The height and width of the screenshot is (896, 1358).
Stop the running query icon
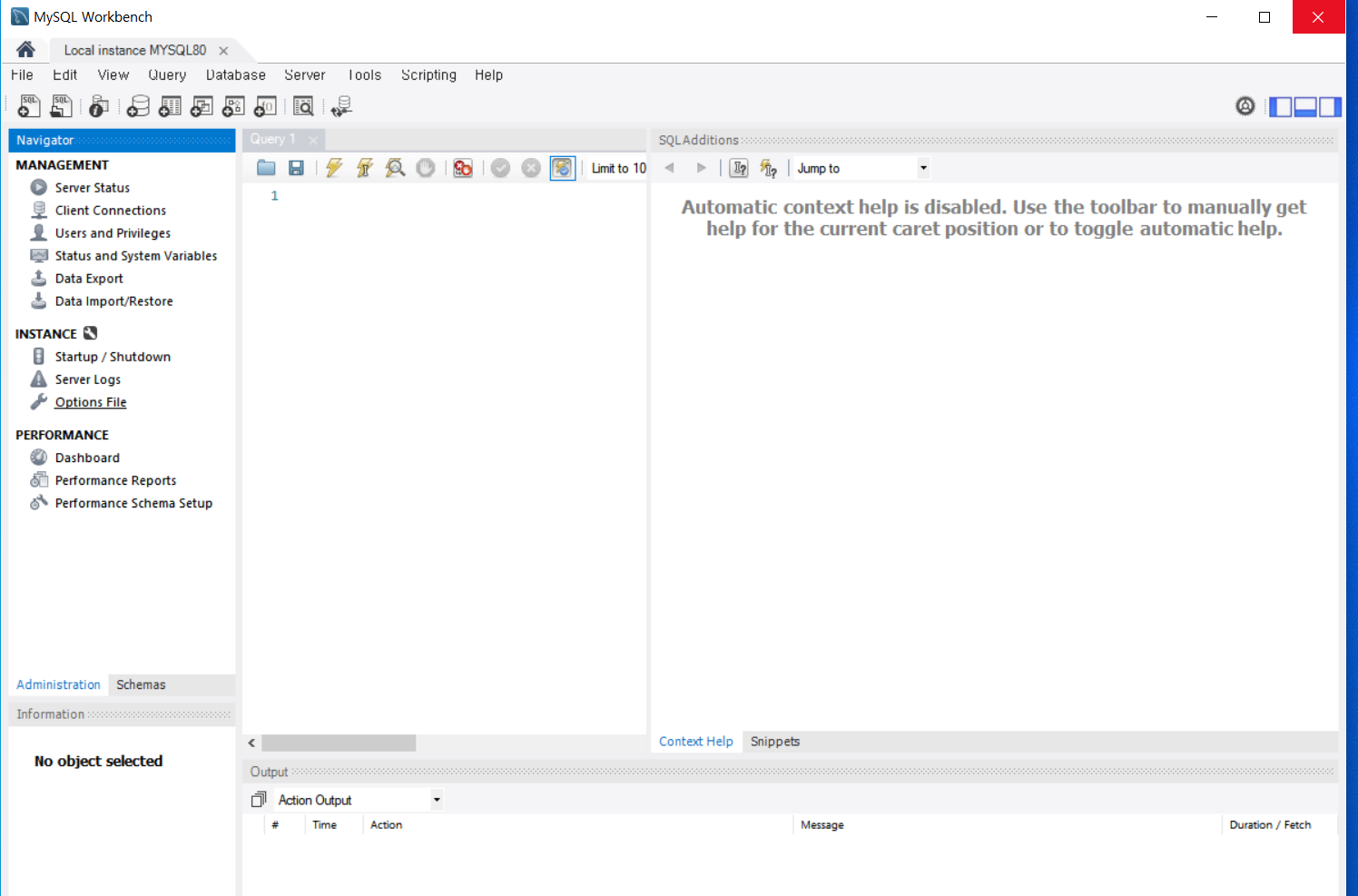(426, 168)
